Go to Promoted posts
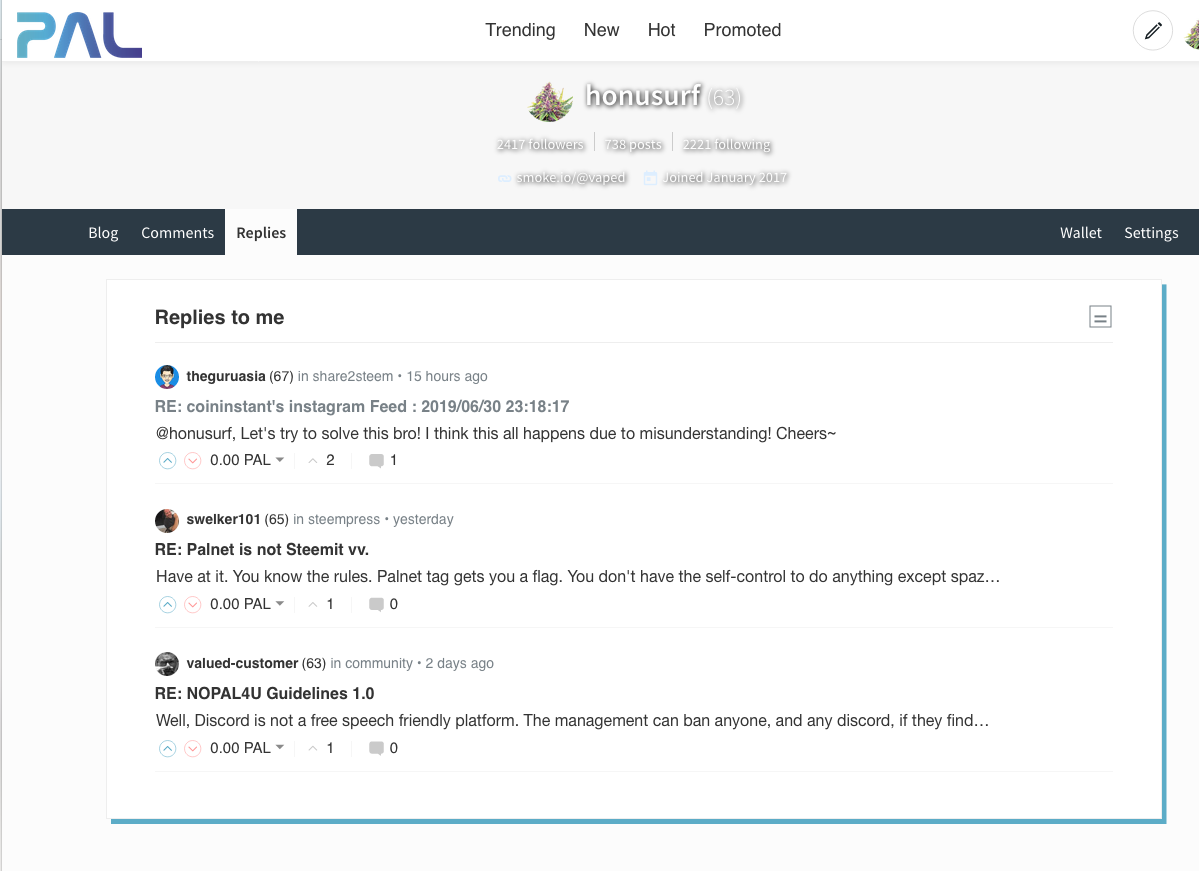 tap(742, 30)
